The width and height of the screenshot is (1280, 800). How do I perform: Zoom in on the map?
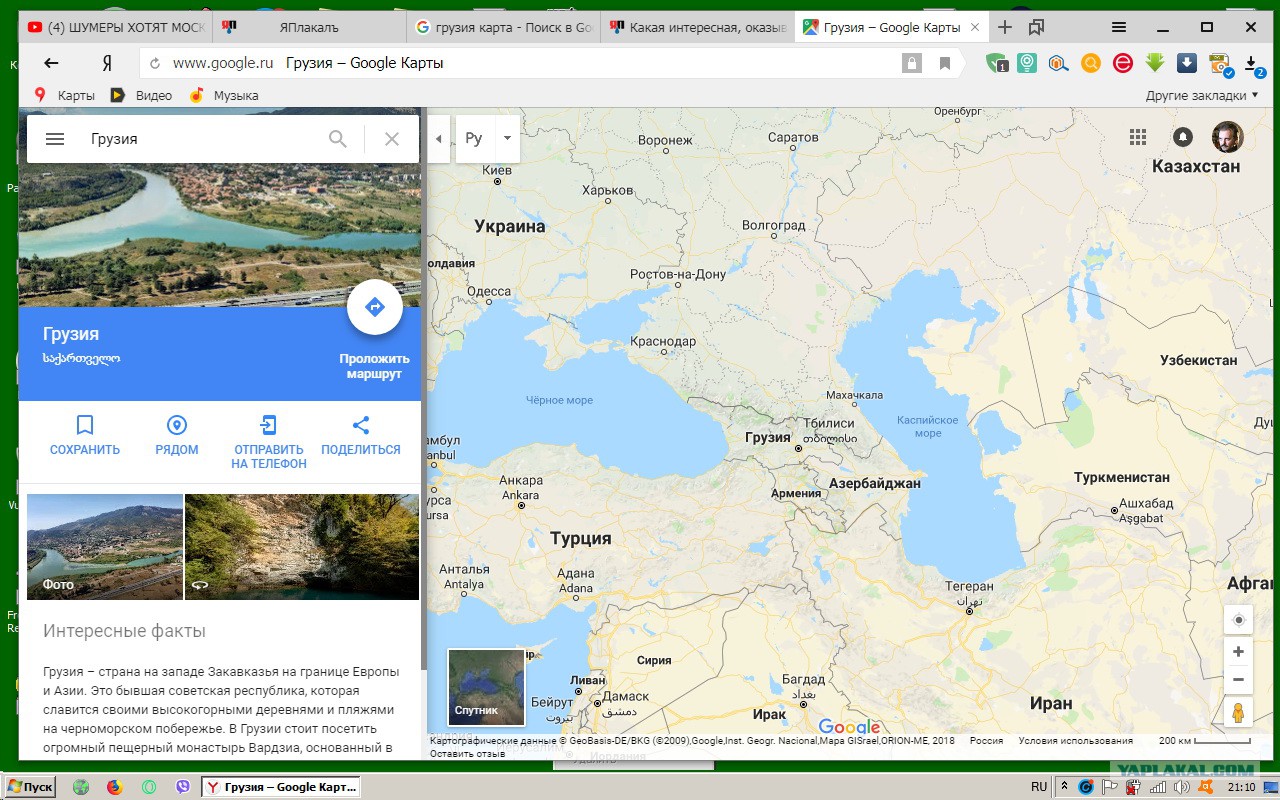[1238, 652]
